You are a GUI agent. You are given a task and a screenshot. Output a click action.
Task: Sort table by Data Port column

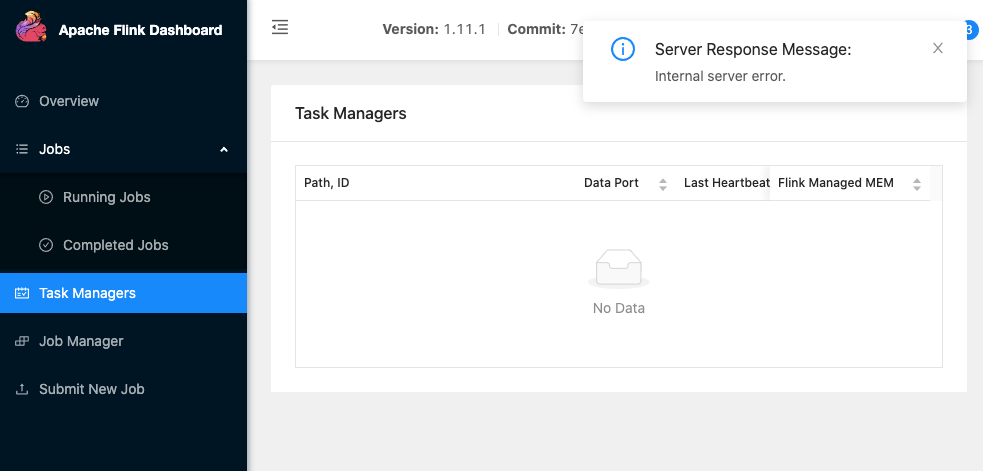(x=662, y=184)
